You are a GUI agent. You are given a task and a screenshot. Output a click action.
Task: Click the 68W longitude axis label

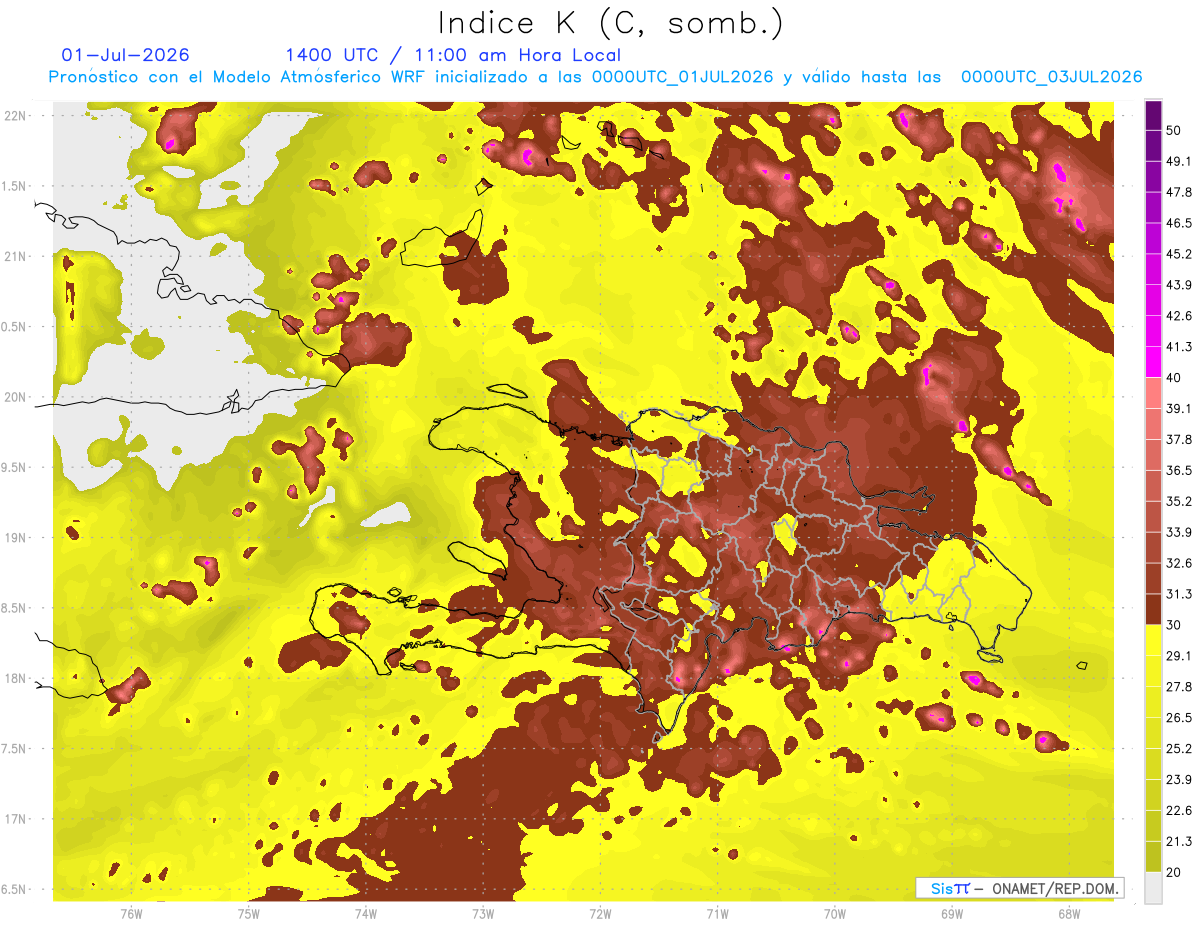pos(1068,913)
